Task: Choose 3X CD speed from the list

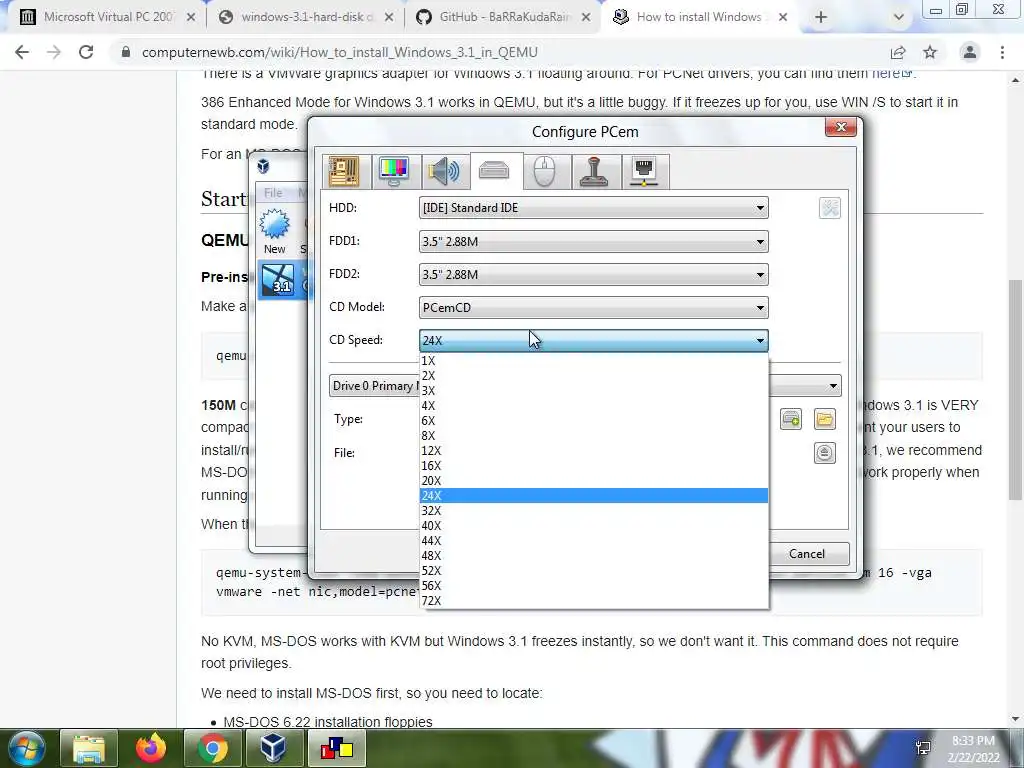Action: pos(593,391)
